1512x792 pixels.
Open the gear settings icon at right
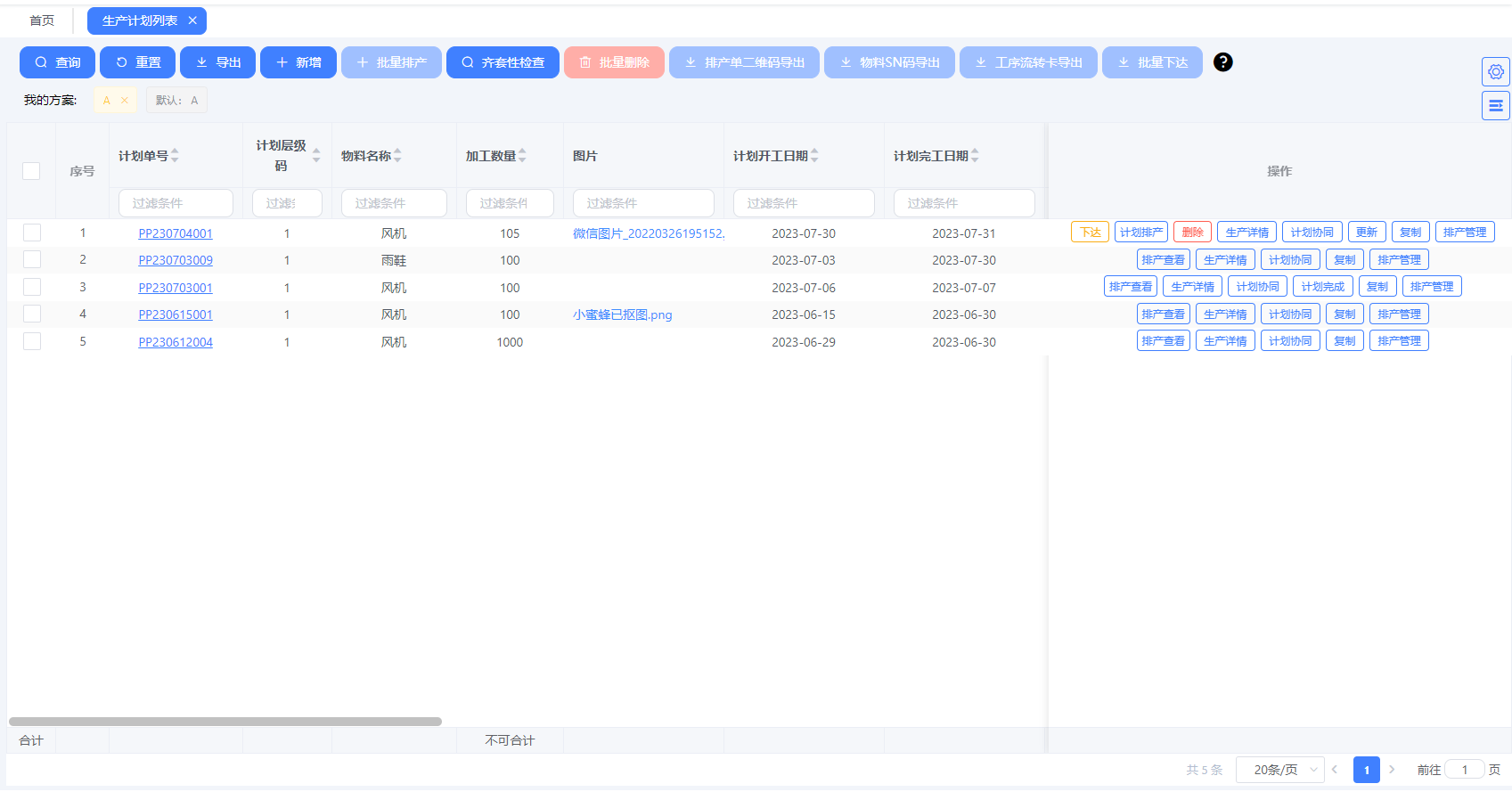[x=1495, y=72]
